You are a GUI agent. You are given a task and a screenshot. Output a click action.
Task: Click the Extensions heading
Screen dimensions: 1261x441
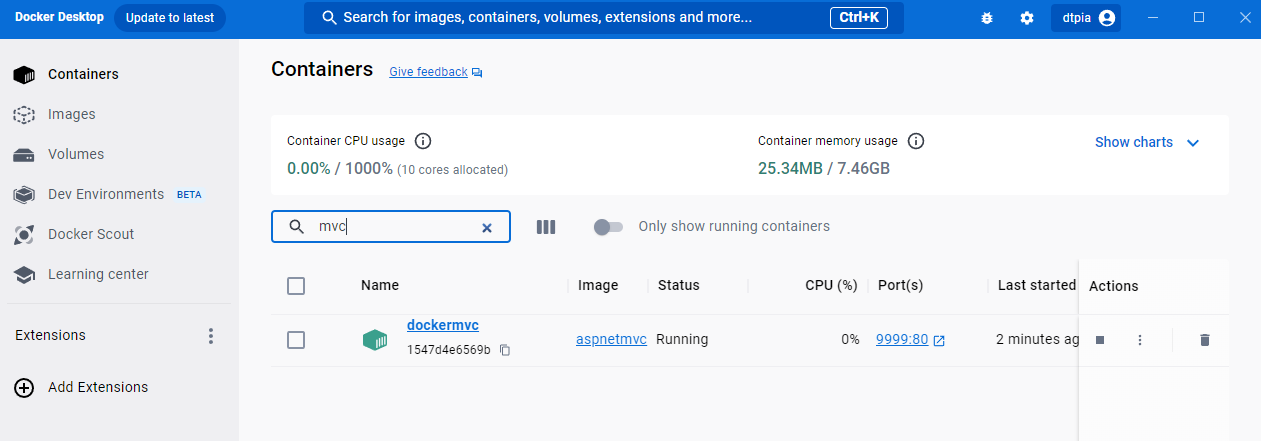[x=50, y=335]
